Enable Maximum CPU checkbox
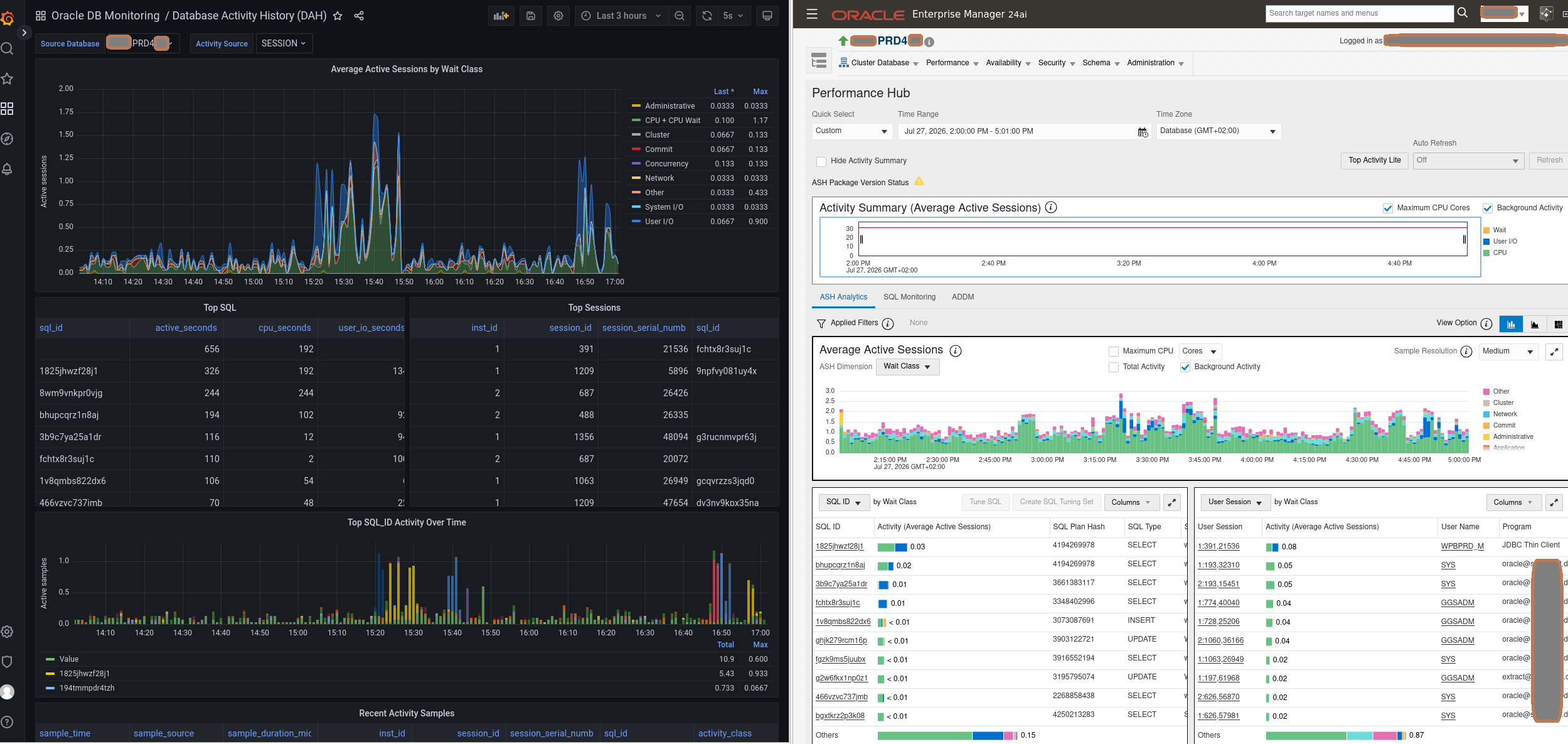This screenshot has width=1568, height=744. pyautogui.click(x=1114, y=352)
